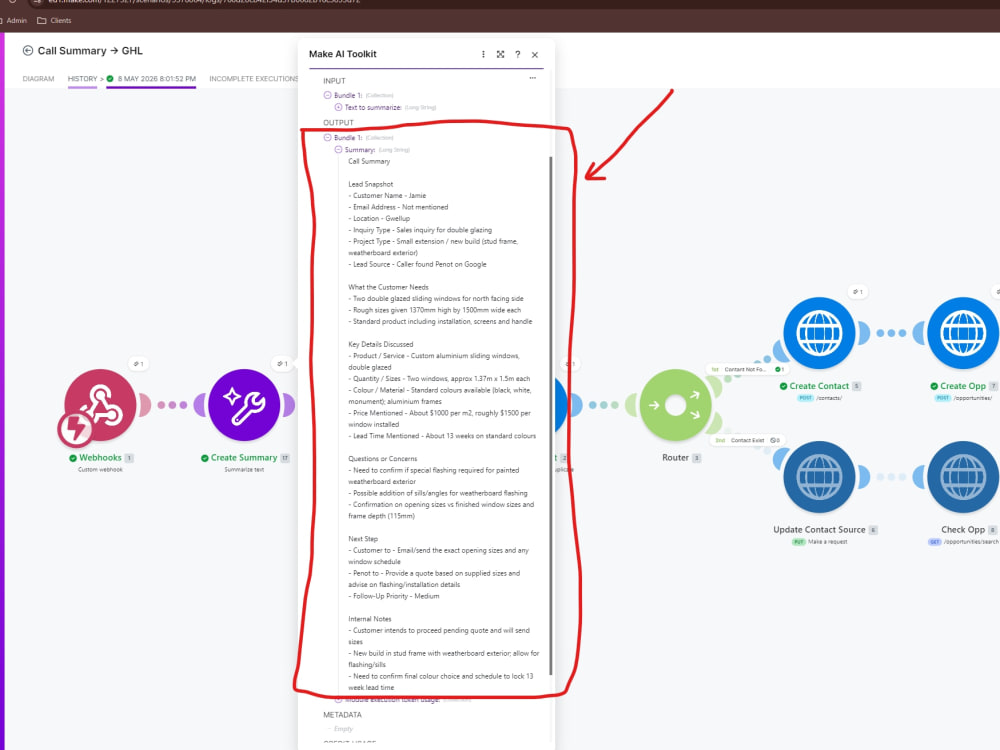Select the green Router module

(675, 405)
